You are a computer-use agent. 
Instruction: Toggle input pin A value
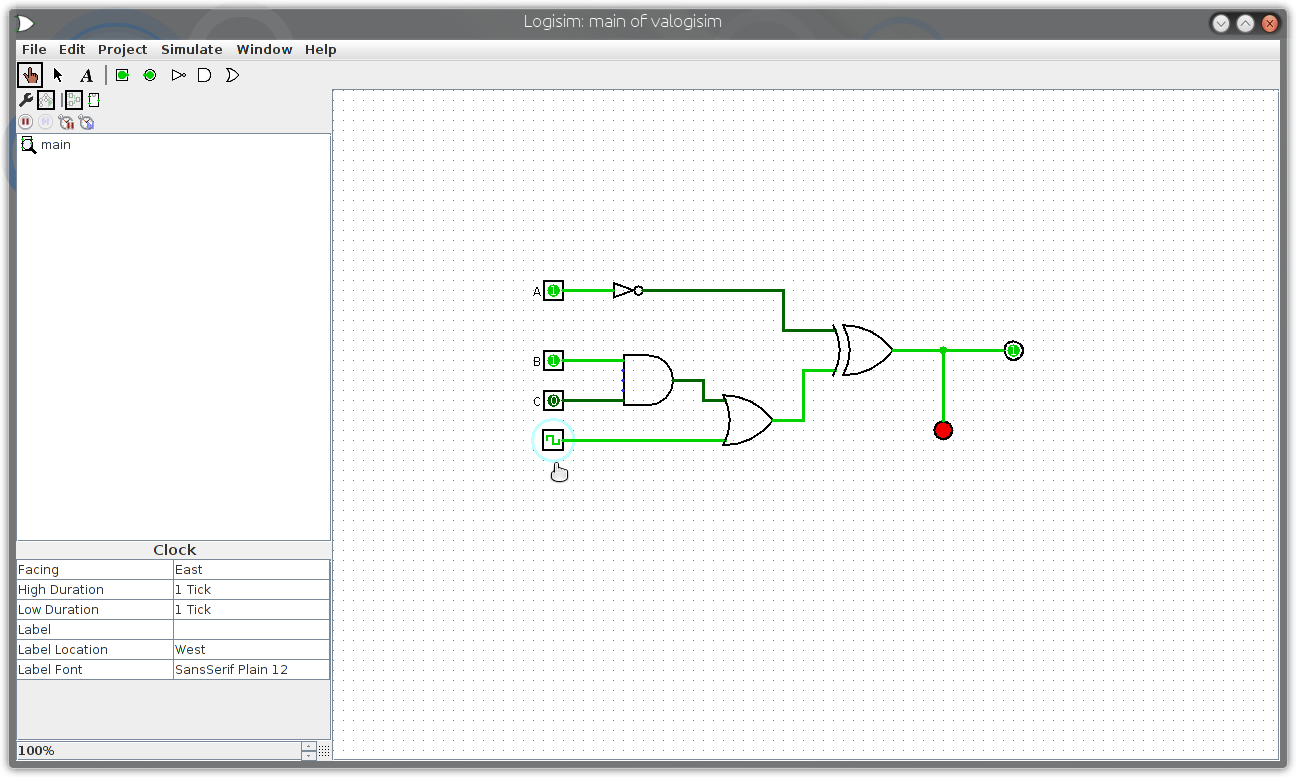[x=553, y=291]
